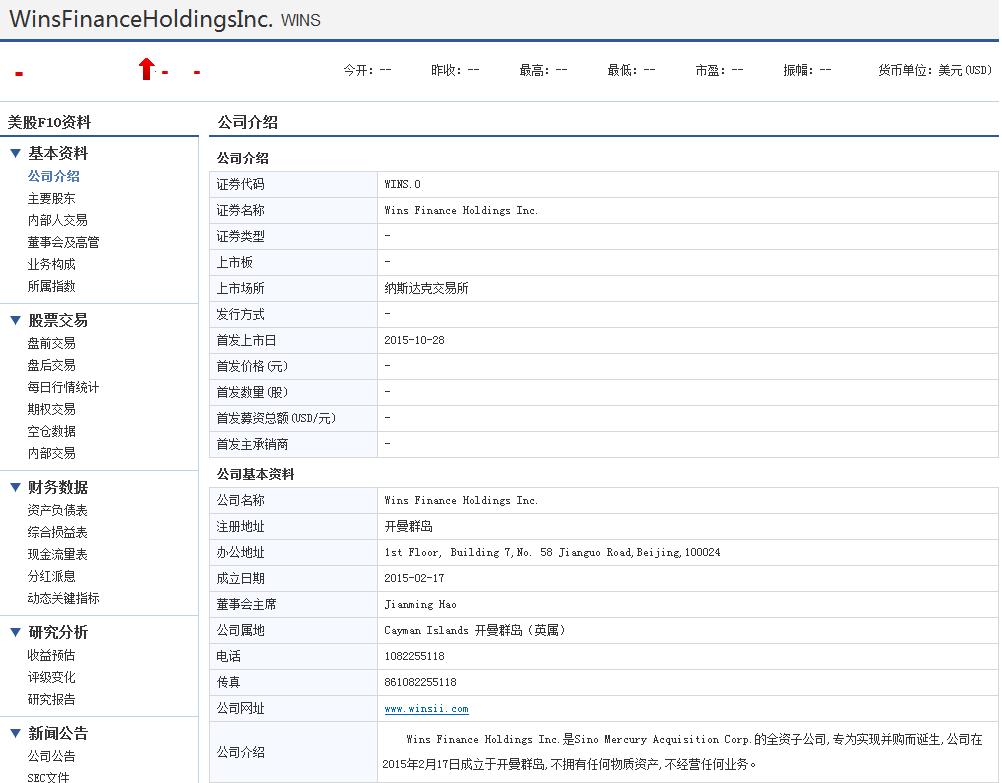Click the 最低 quote field
This screenshot has width=1002, height=783.
(x=631, y=70)
